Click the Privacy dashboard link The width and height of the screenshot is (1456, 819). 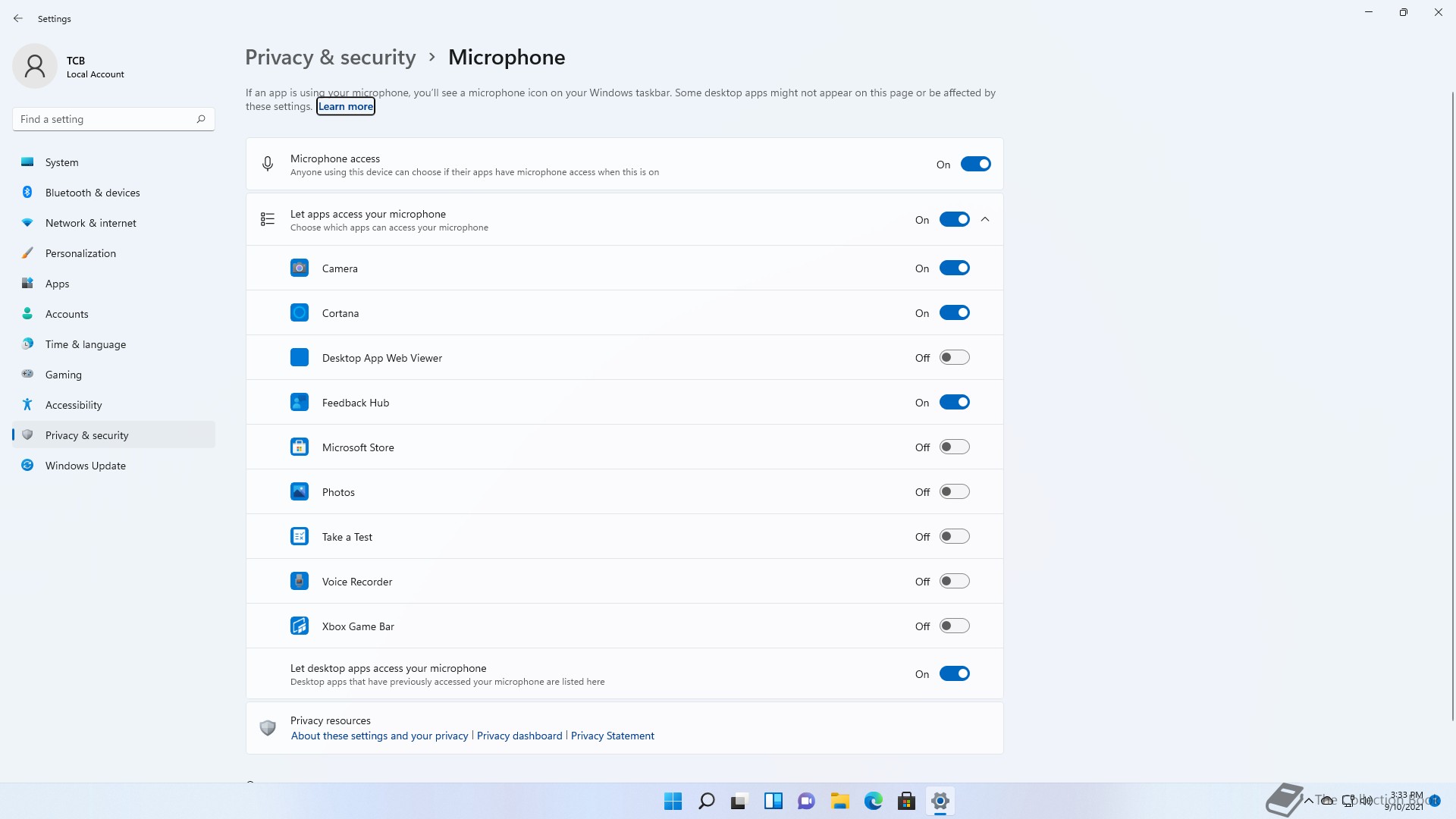pyautogui.click(x=519, y=736)
